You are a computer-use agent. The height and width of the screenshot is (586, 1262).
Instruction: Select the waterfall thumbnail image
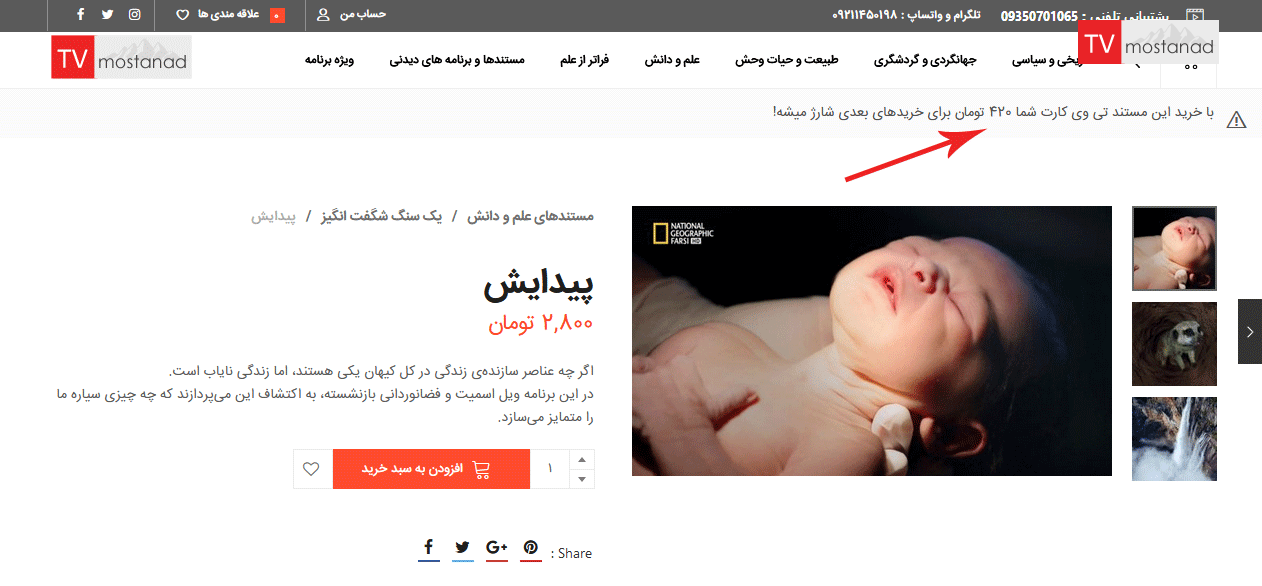pyautogui.click(x=1174, y=439)
